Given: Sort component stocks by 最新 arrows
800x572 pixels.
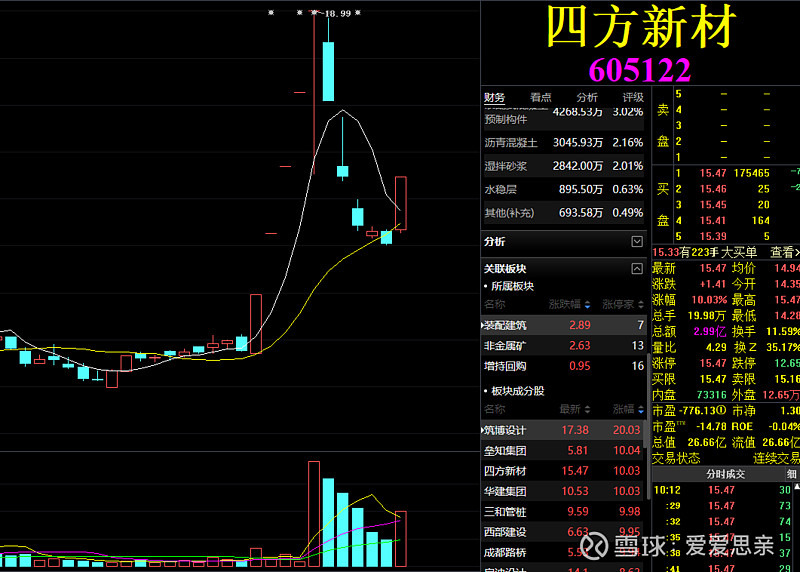Looking at the screenshot, I should [x=587, y=409].
